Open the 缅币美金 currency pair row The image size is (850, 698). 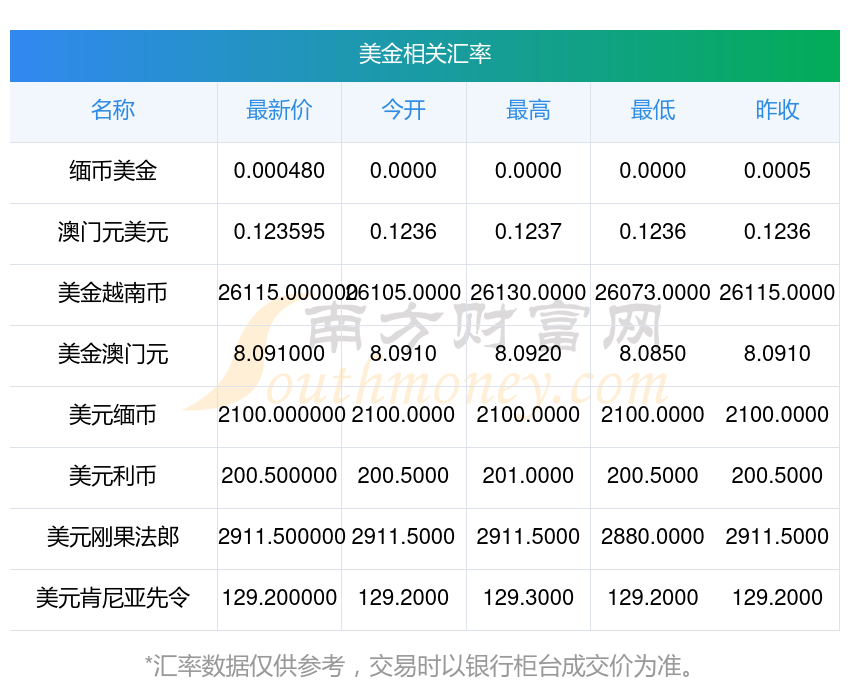[x=113, y=172]
